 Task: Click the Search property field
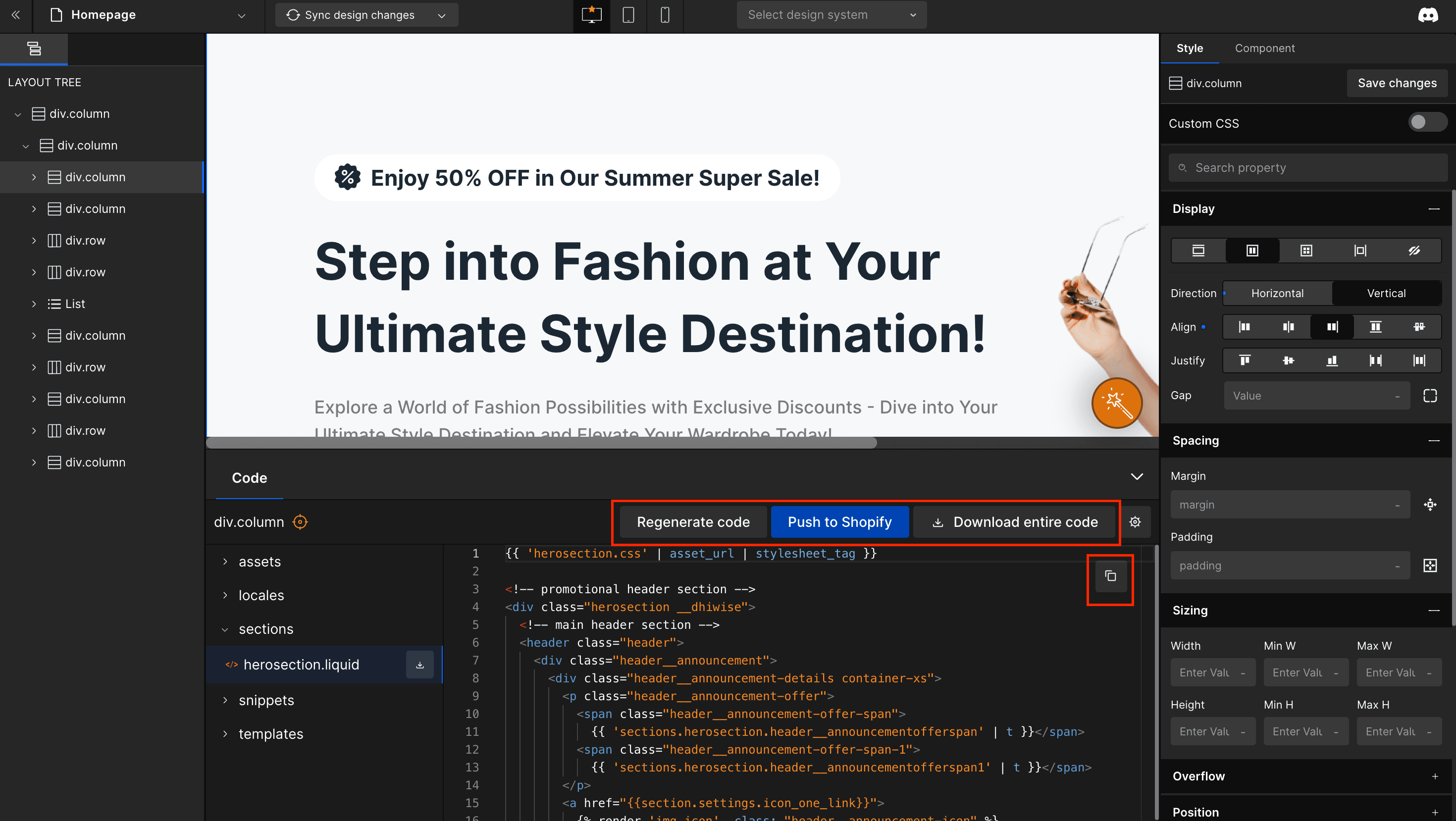click(x=1305, y=167)
